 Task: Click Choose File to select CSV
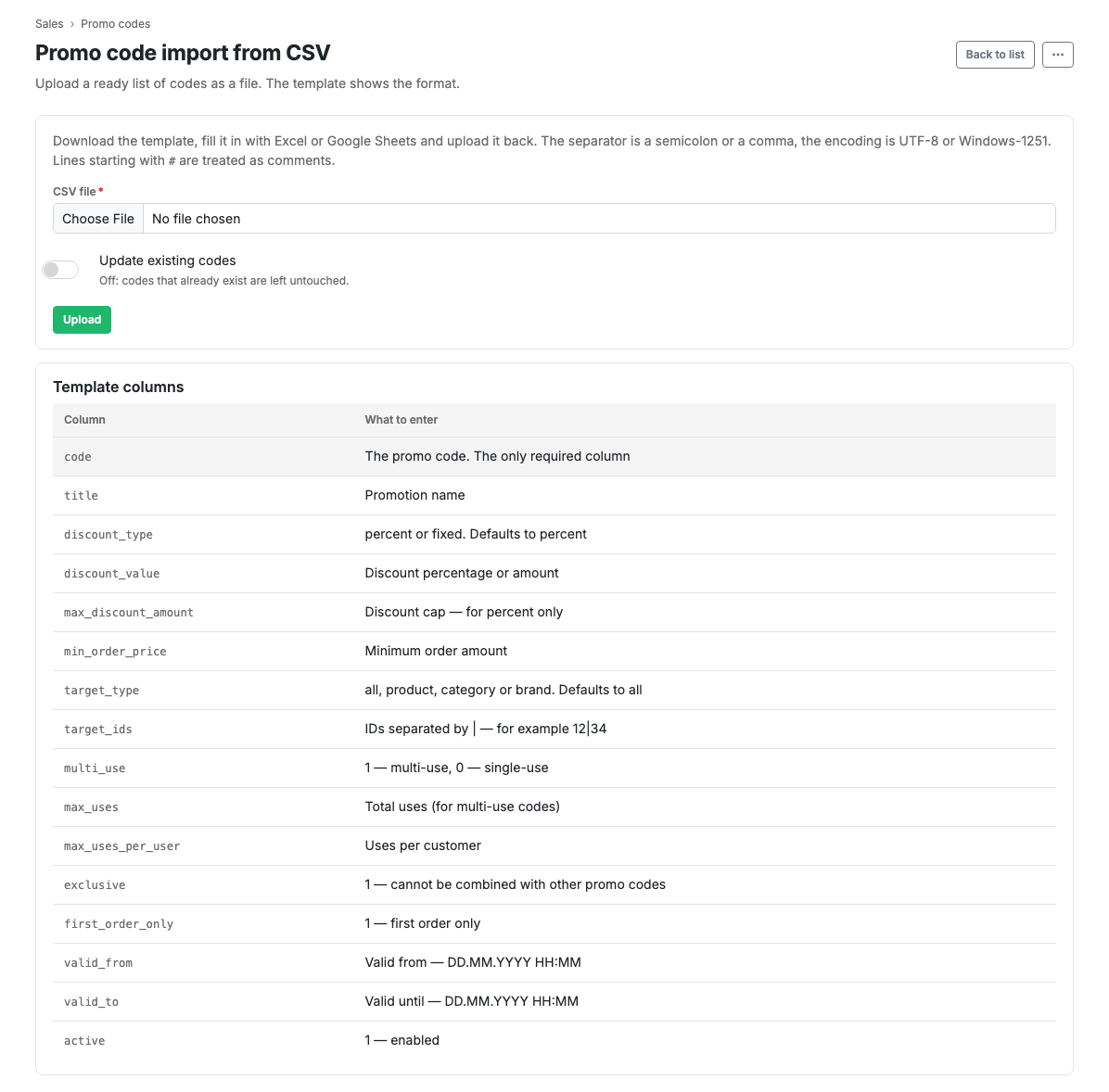(98, 219)
